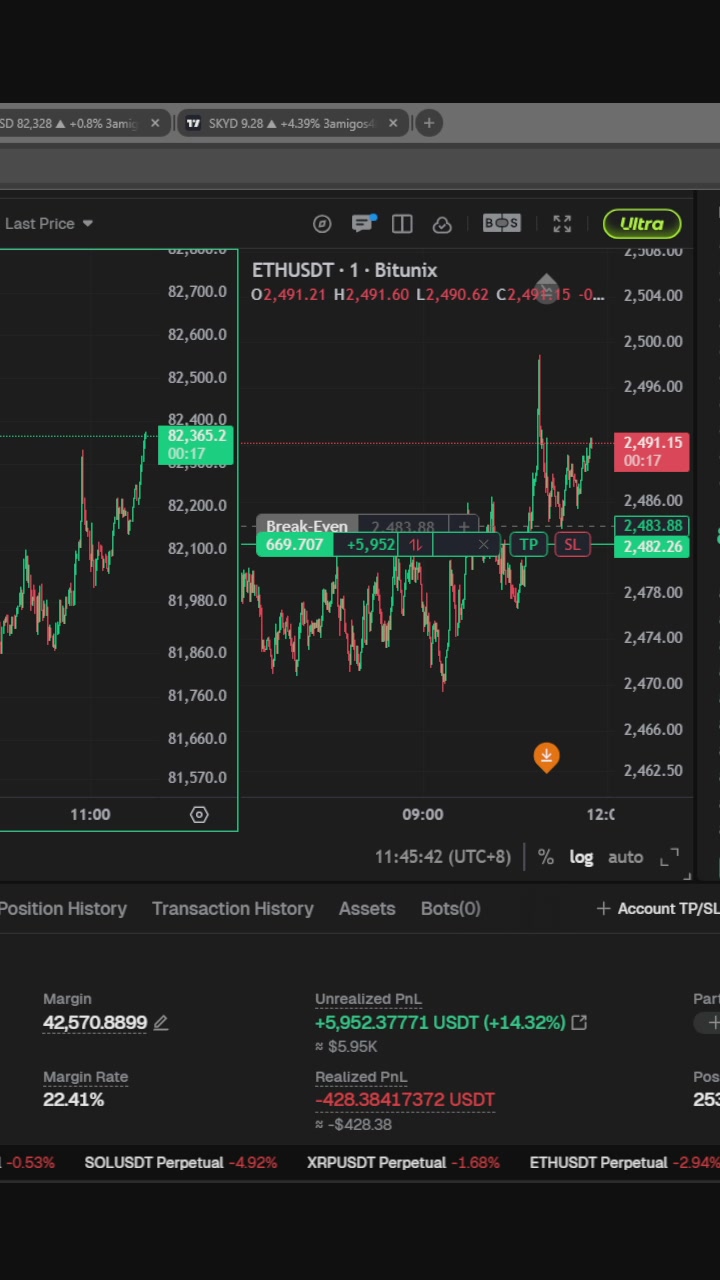Toggle auto scale mode
This screenshot has height=1280, width=720.
coord(626,857)
